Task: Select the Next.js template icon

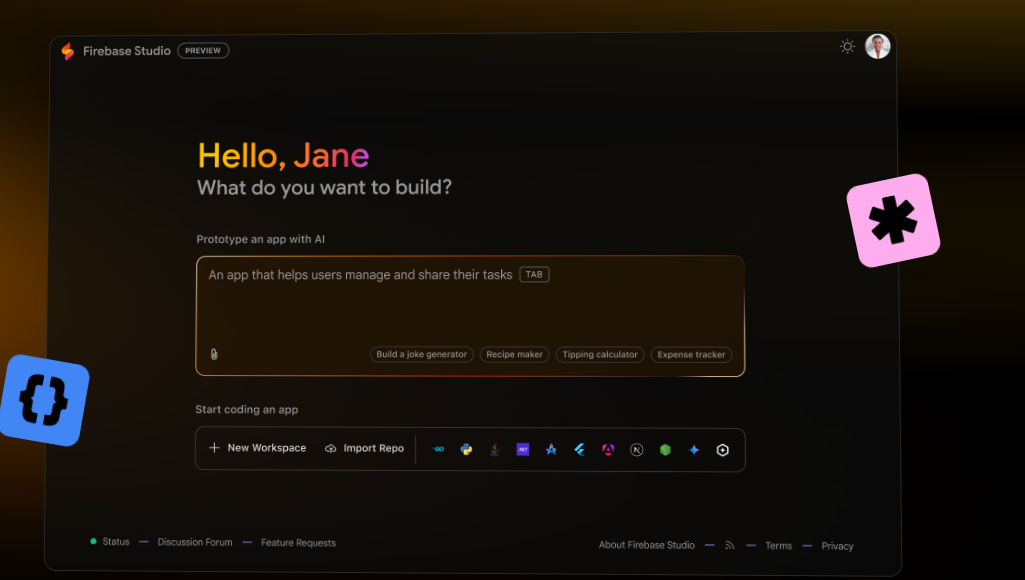Action: pyautogui.click(x=636, y=450)
